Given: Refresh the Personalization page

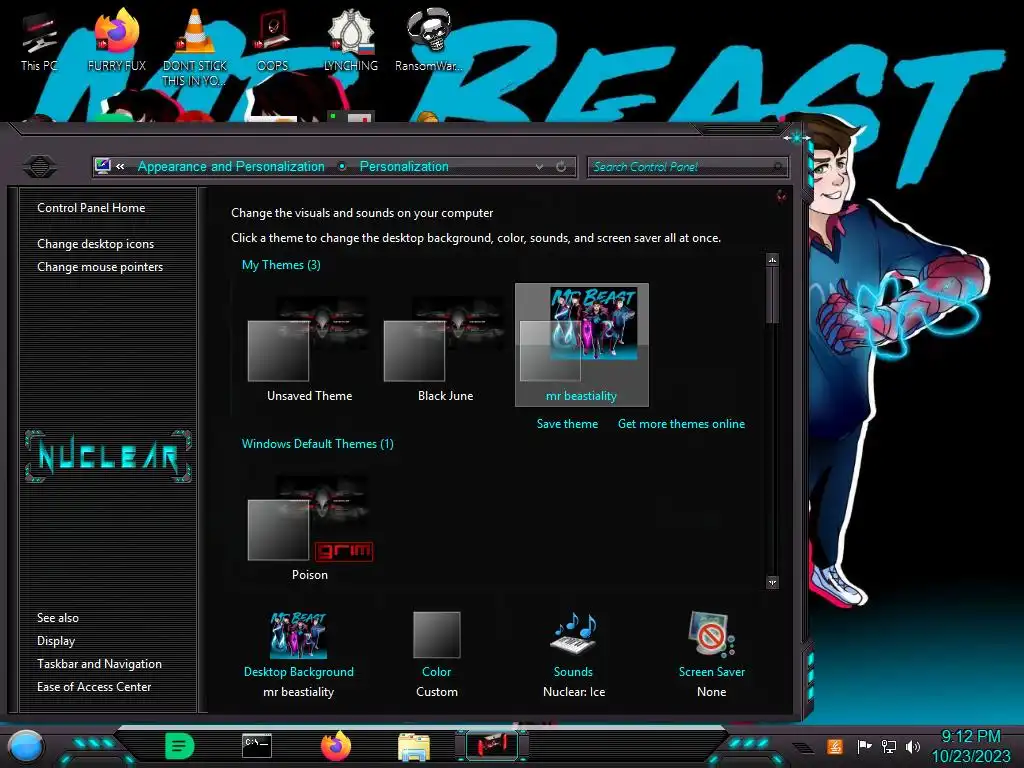Looking at the screenshot, I should tap(561, 167).
